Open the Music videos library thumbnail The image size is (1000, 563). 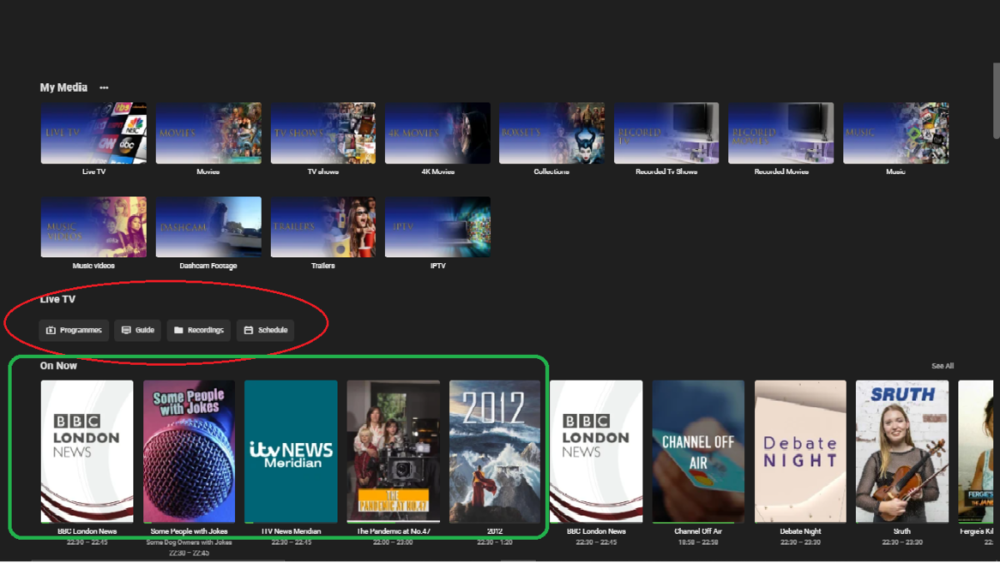pos(94,227)
